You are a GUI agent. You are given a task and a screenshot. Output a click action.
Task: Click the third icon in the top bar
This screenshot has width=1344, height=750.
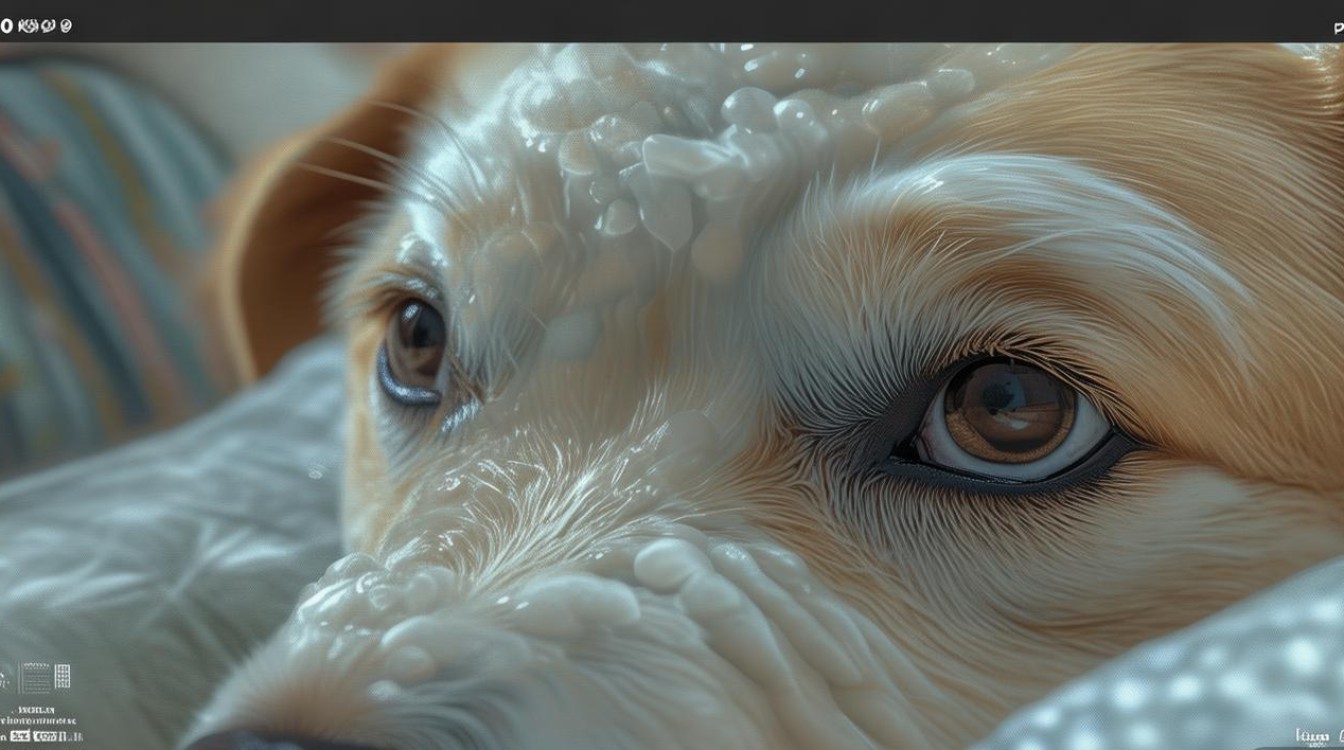click(46, 26)
